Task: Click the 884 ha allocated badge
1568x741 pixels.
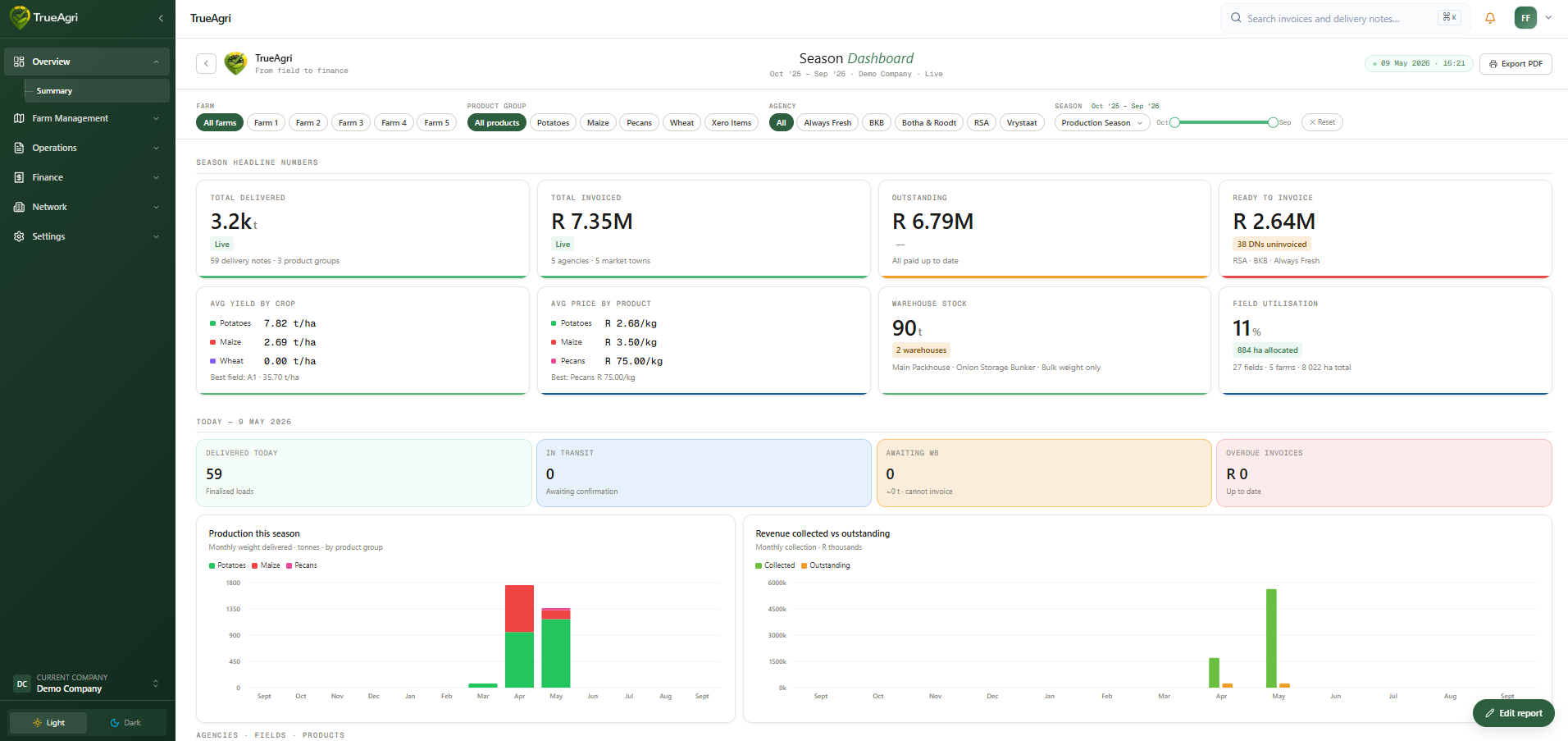Action: [1267, 350]
